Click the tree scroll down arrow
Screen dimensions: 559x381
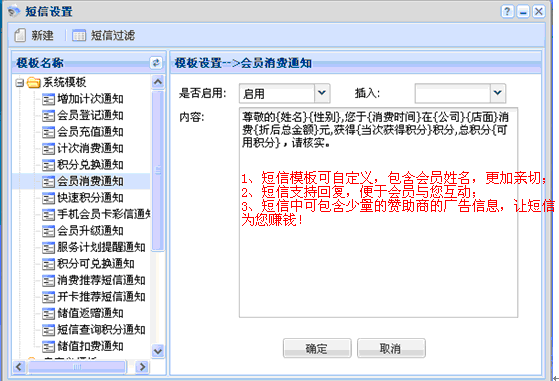point(158,351)
